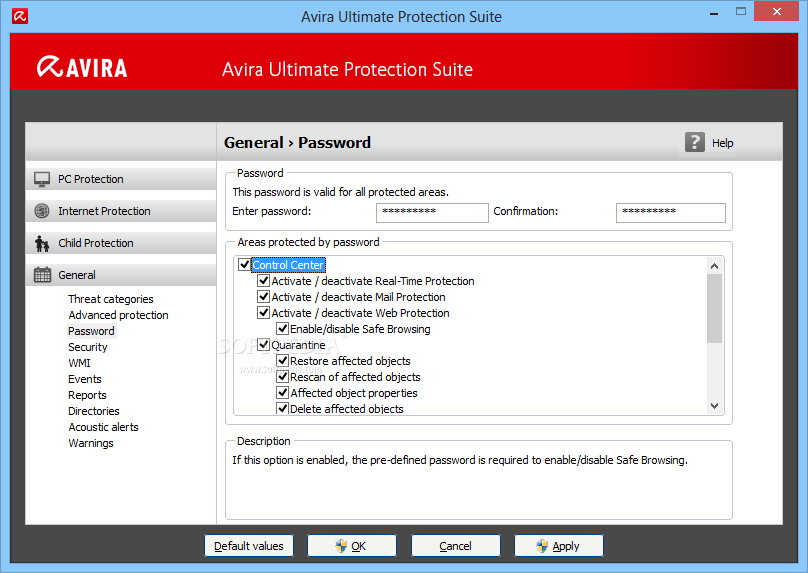The image size is (808, 573).
Task: Uncheck the Control Center checkbox
Action: [245, 265]
